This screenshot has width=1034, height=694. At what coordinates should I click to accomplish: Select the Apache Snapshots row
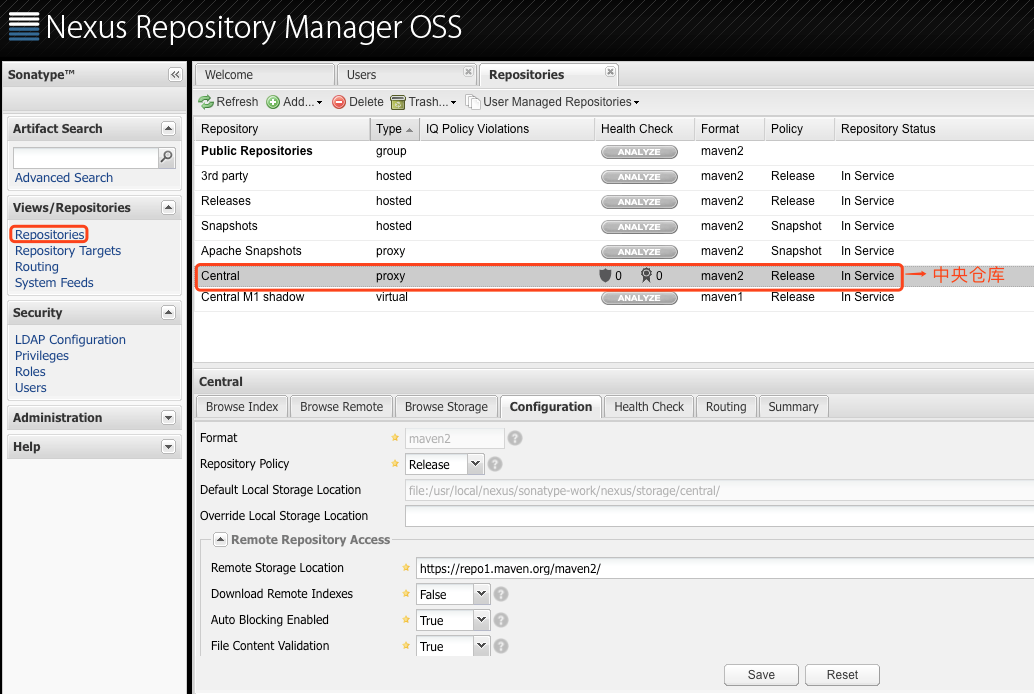(x=614, y=251)
